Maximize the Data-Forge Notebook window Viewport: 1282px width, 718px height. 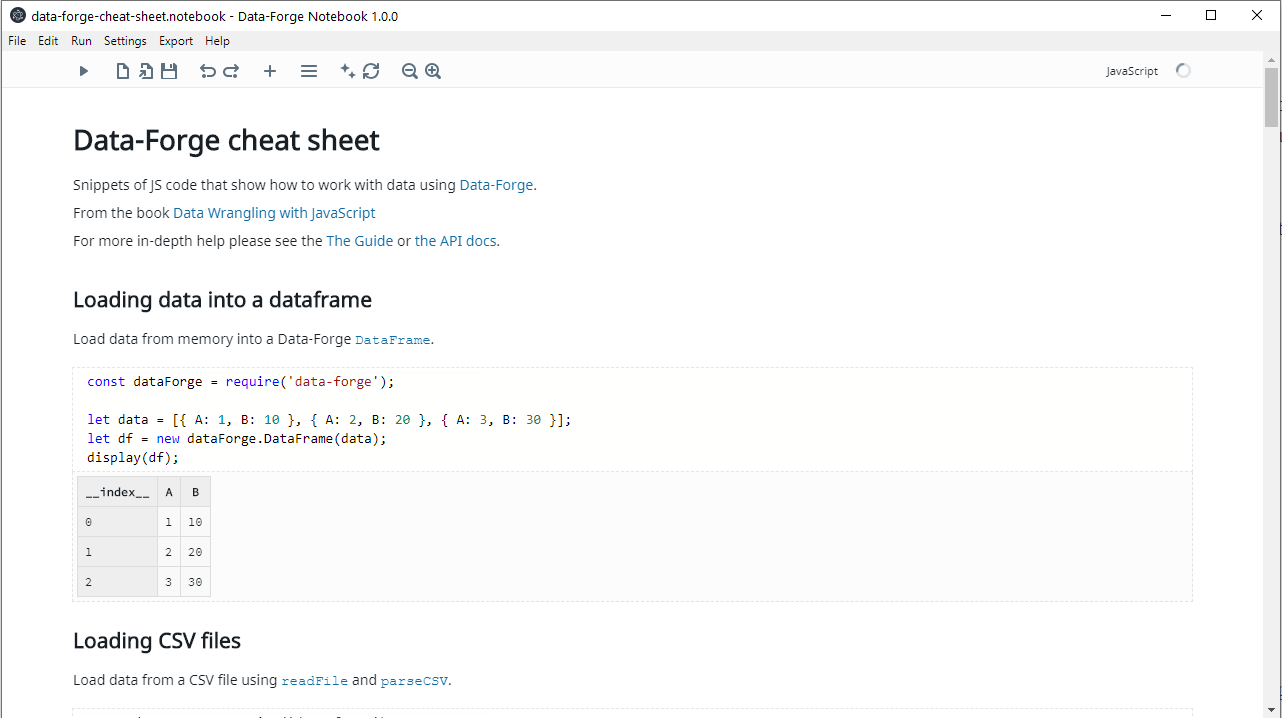1212,15
